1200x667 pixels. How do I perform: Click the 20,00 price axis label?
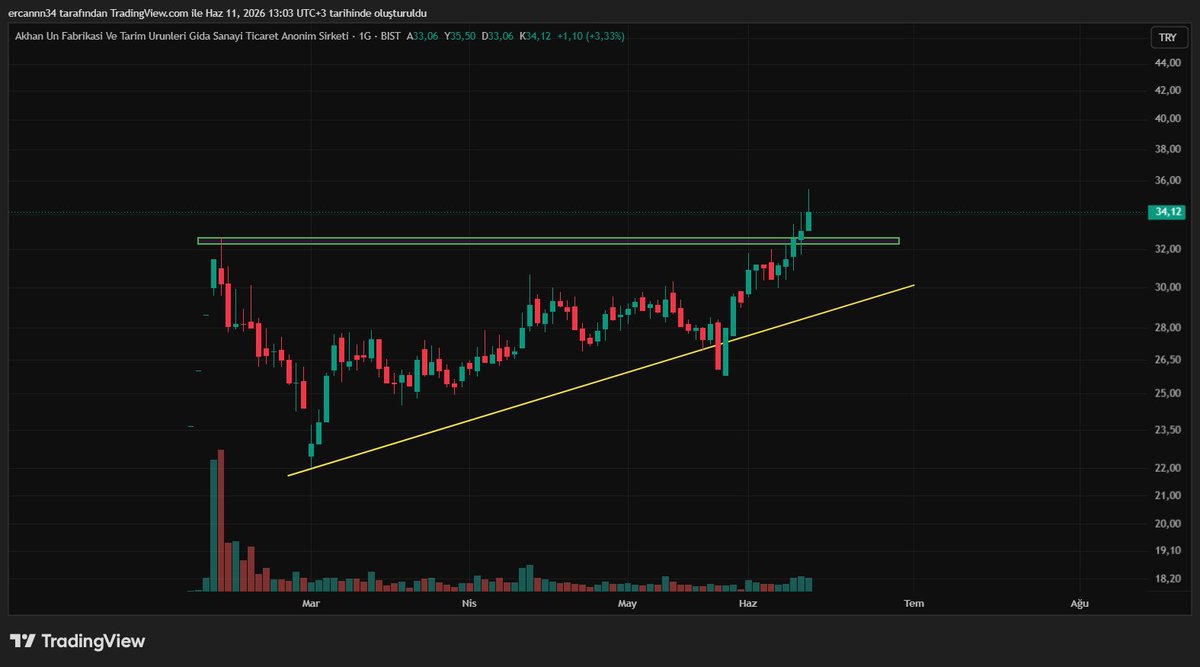click(x=1168, y=523)
